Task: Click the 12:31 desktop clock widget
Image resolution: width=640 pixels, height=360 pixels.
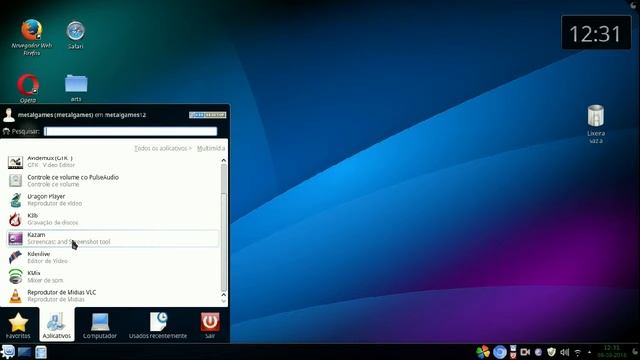Action: pyautogui.click(x=596, y=33)
